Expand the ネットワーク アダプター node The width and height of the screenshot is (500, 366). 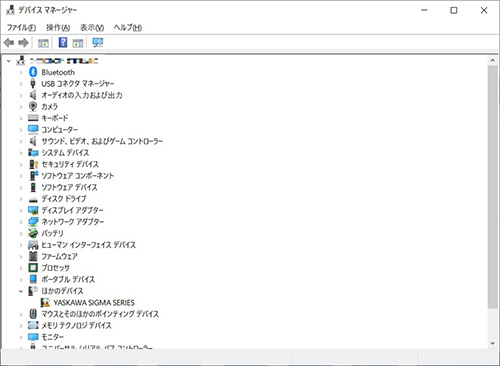click(21, 222)
